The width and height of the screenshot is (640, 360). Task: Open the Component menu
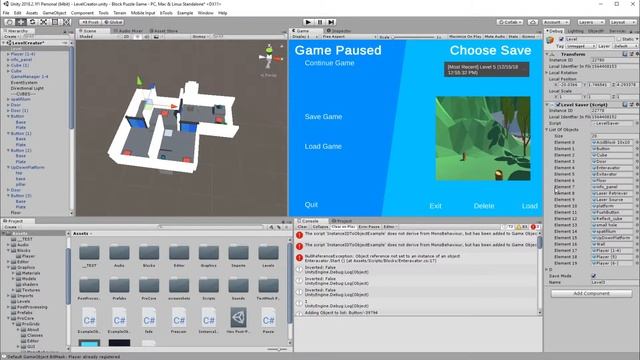click(82, 13)
